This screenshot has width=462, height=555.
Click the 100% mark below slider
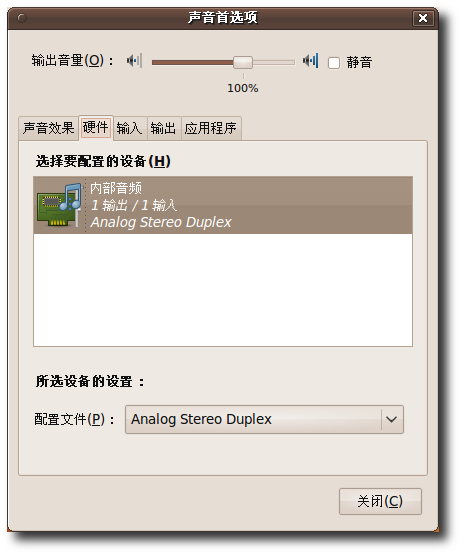243,88
